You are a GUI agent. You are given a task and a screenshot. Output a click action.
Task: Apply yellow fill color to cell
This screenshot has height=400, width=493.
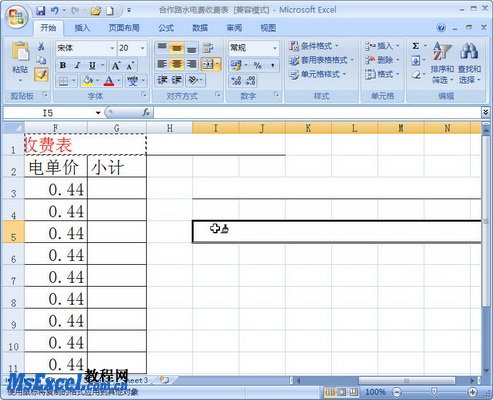[88, 81]
